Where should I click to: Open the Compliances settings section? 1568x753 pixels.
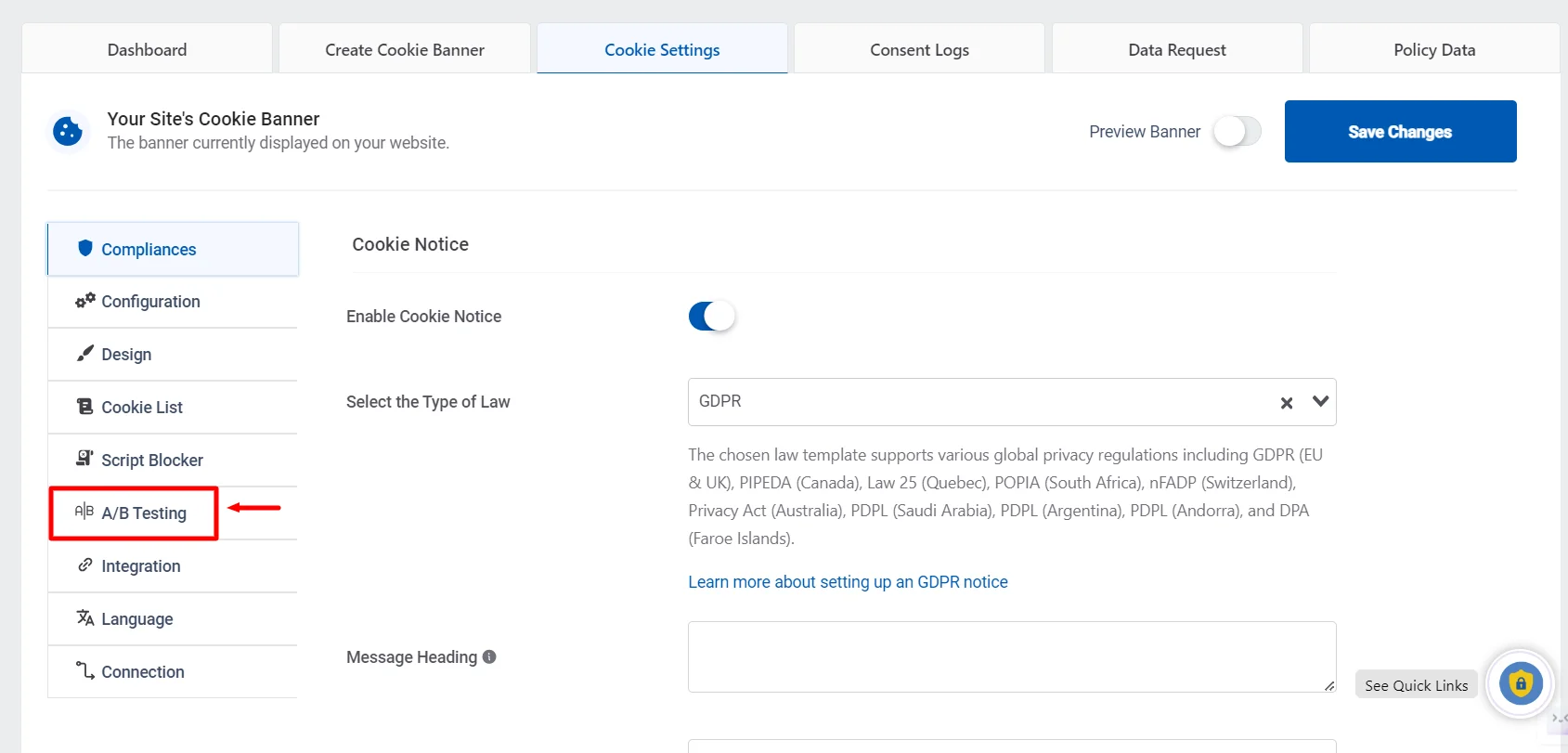coord(173,249)
